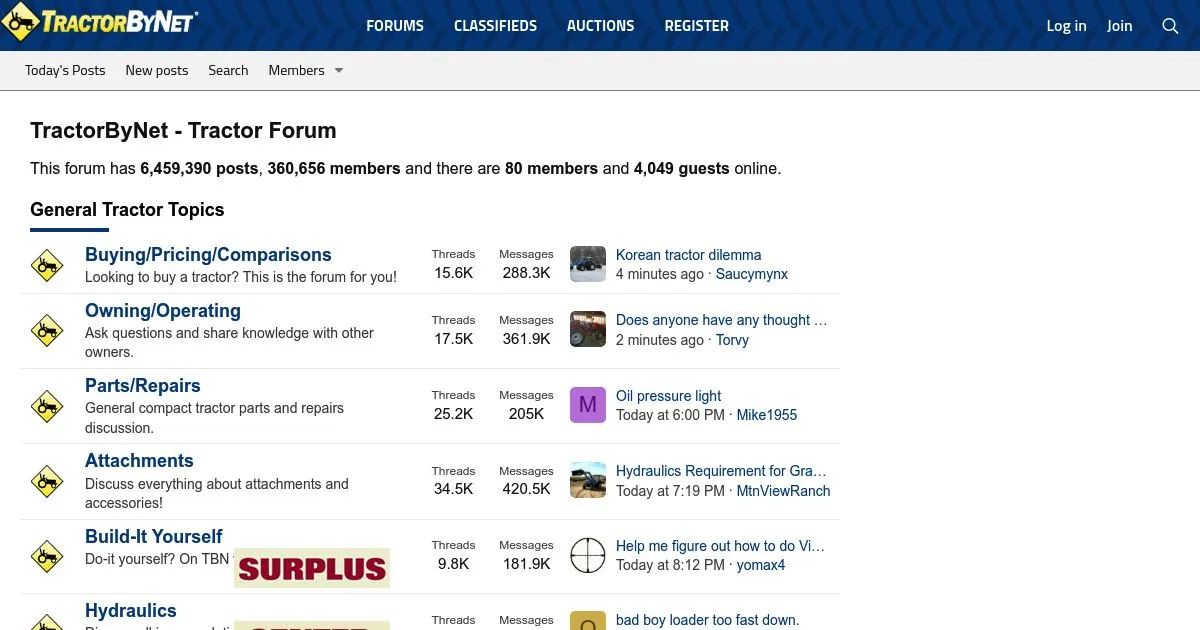Open the Members sub-navigation link
The image size is (1200, 630).
296,70
